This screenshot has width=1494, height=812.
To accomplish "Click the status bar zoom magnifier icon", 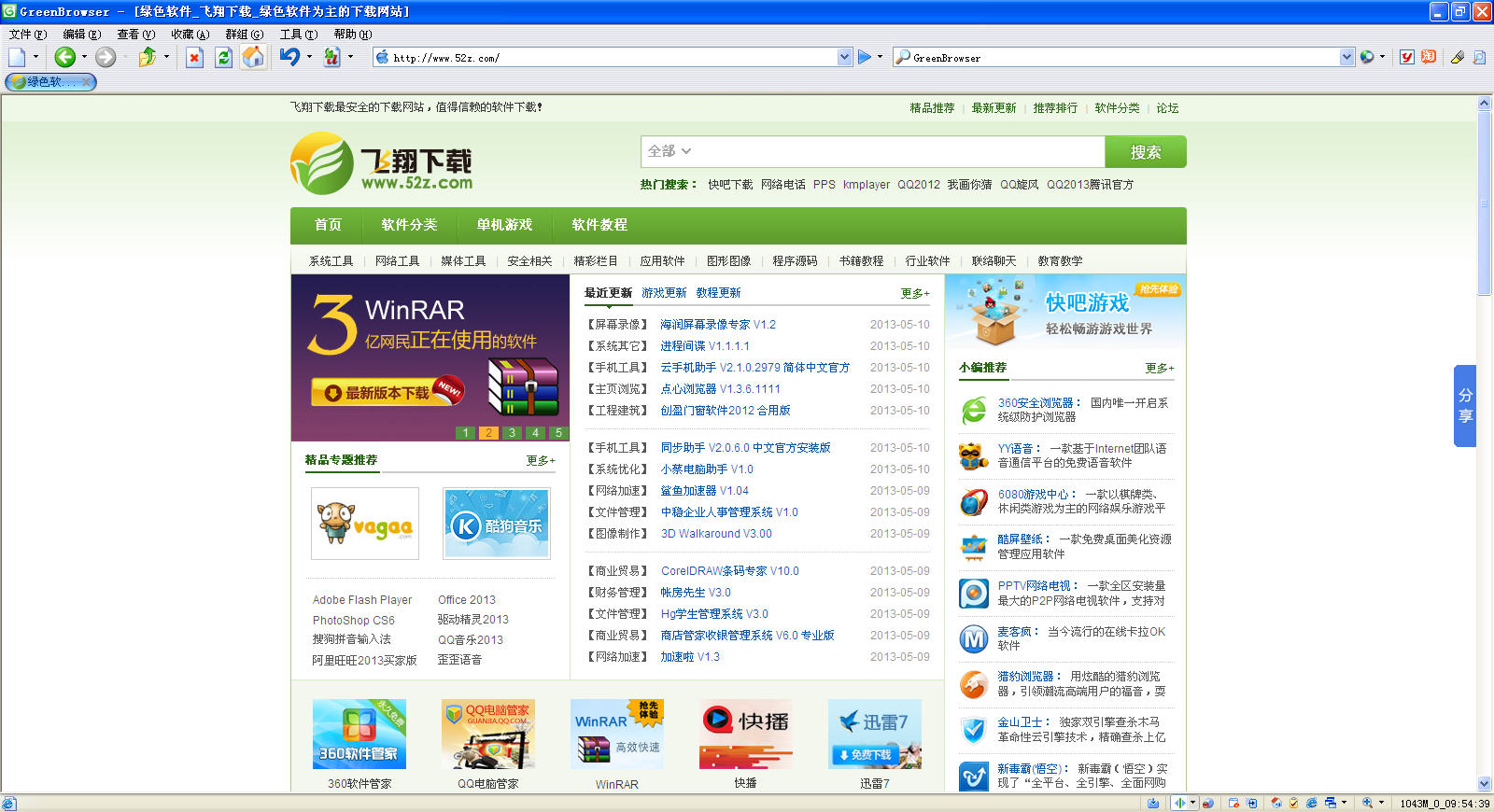I will pyautogui.click(x=1367, y=803).
